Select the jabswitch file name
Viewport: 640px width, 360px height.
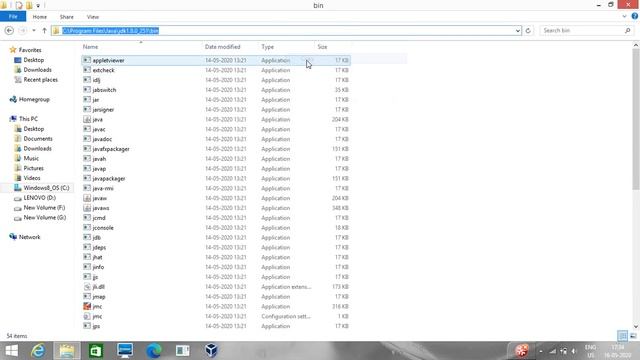click(x=104, y=90)
